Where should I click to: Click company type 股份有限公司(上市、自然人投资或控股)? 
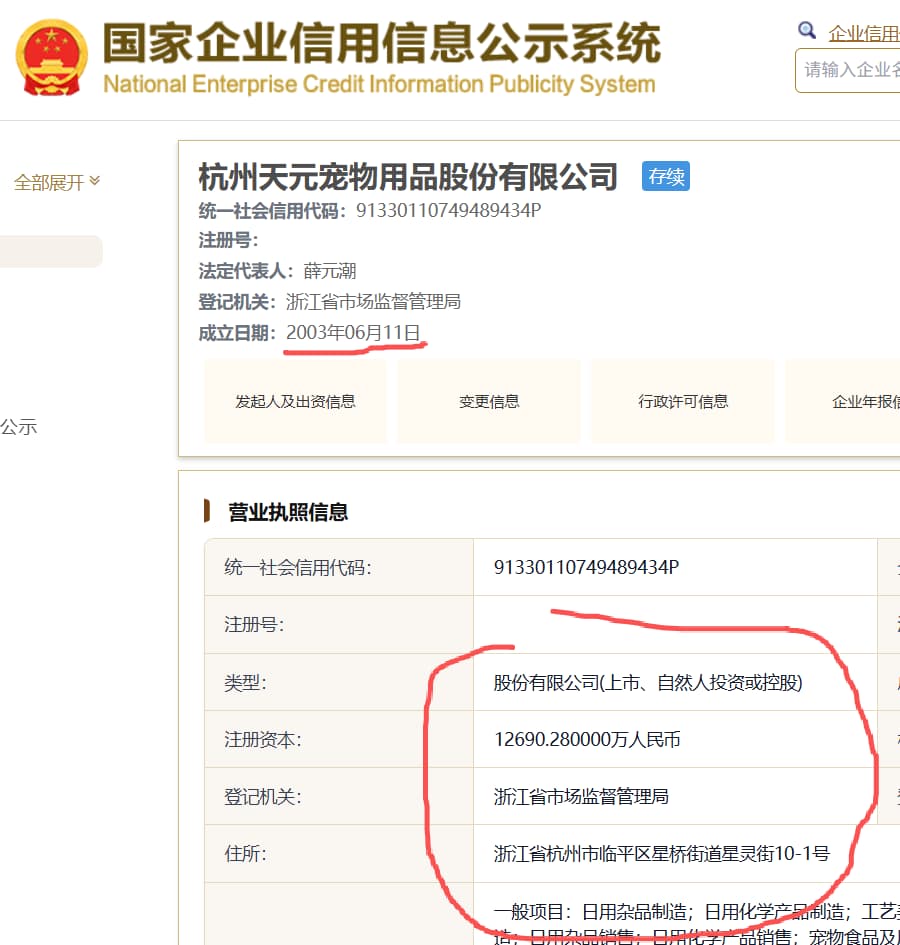(x=648, y=683)
